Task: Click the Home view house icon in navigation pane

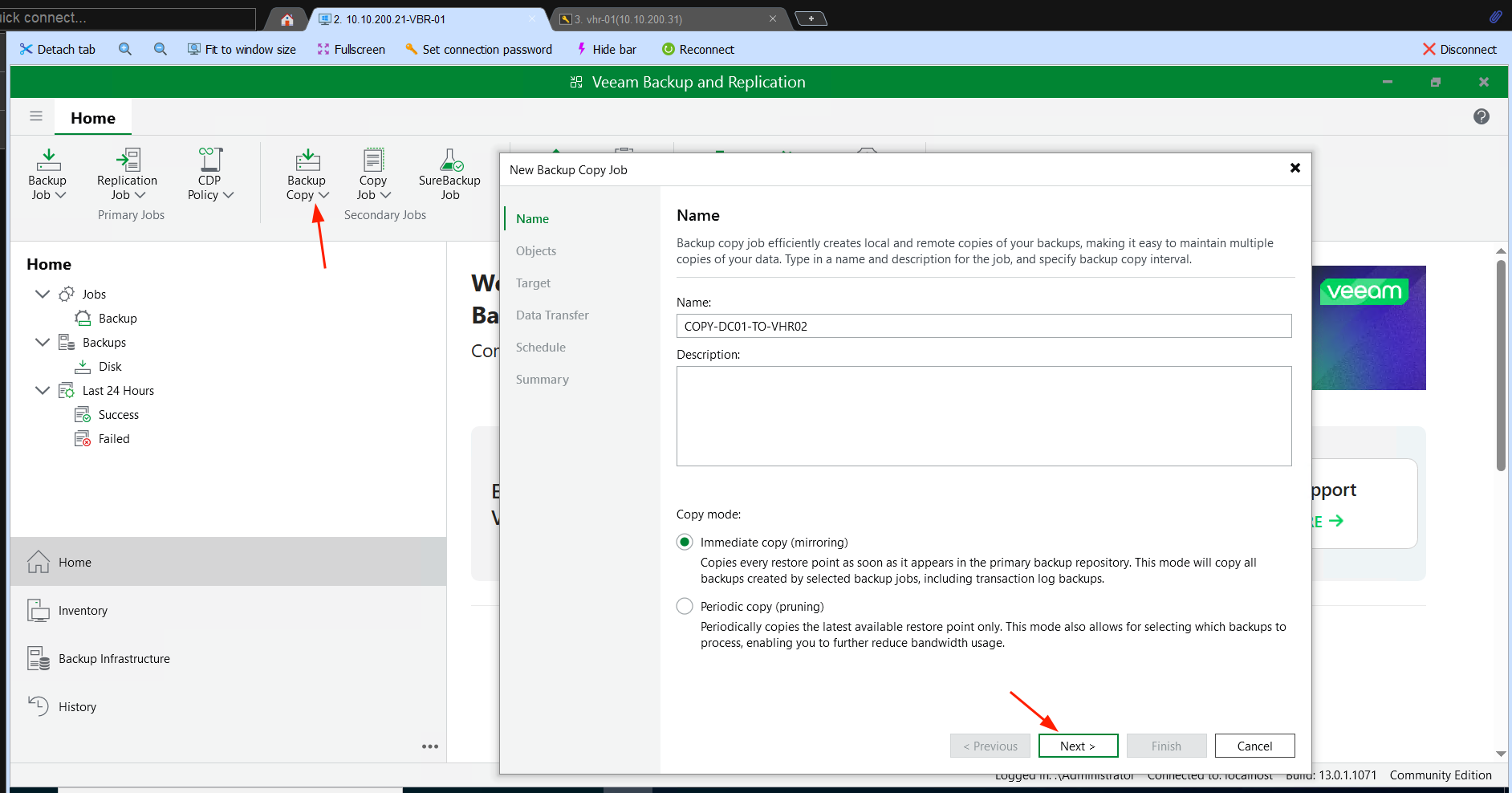Action: click(x=39, y=562)
